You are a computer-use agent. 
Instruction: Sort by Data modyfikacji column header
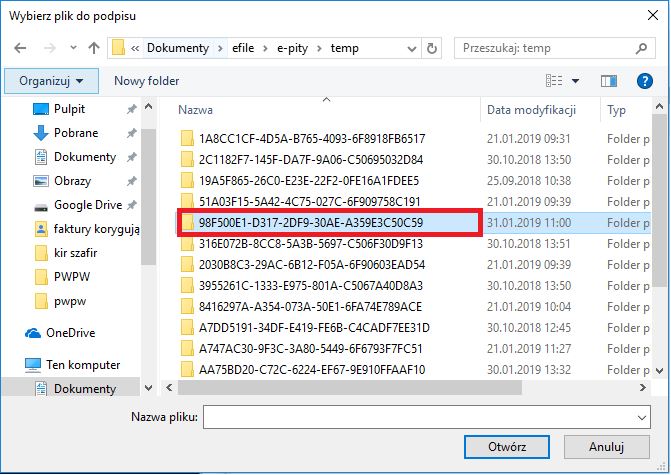click(531, 110)
